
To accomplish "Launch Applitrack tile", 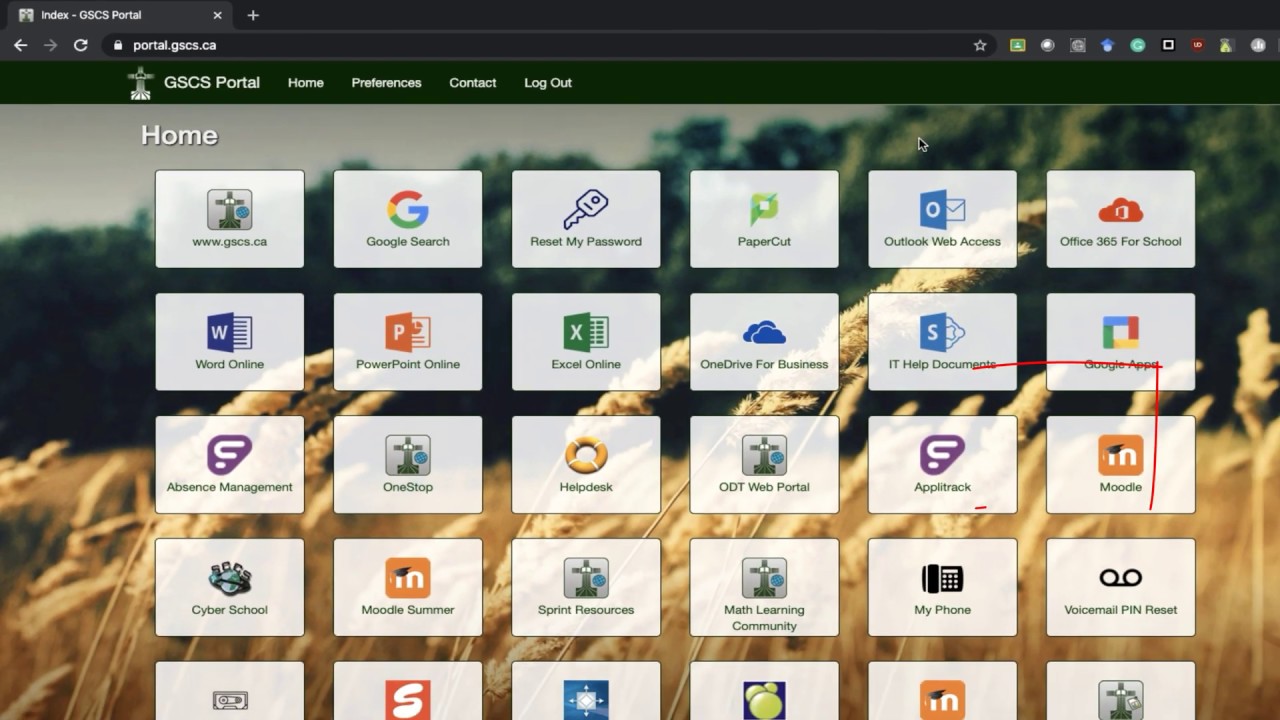I will point(942,465).
